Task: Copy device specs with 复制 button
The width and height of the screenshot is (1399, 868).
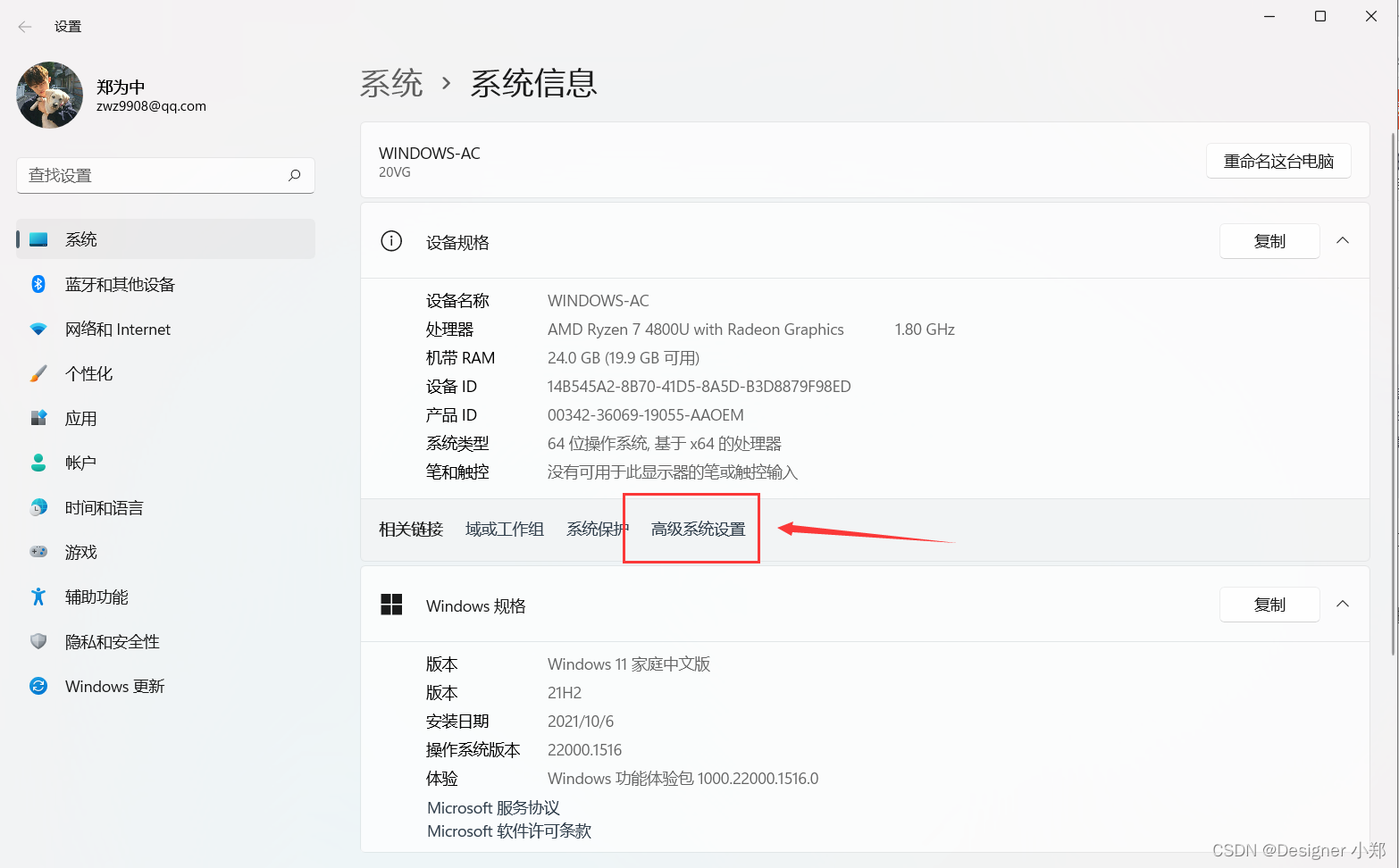Action: click(x=1269, y=241)
